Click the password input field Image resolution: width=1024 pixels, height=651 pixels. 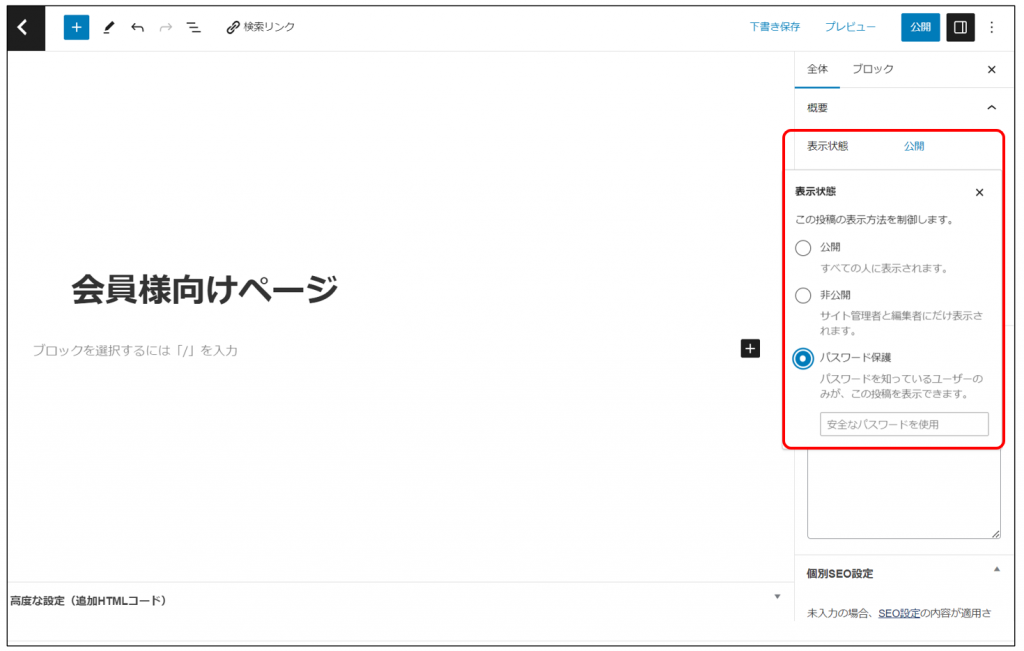[903, 424]
